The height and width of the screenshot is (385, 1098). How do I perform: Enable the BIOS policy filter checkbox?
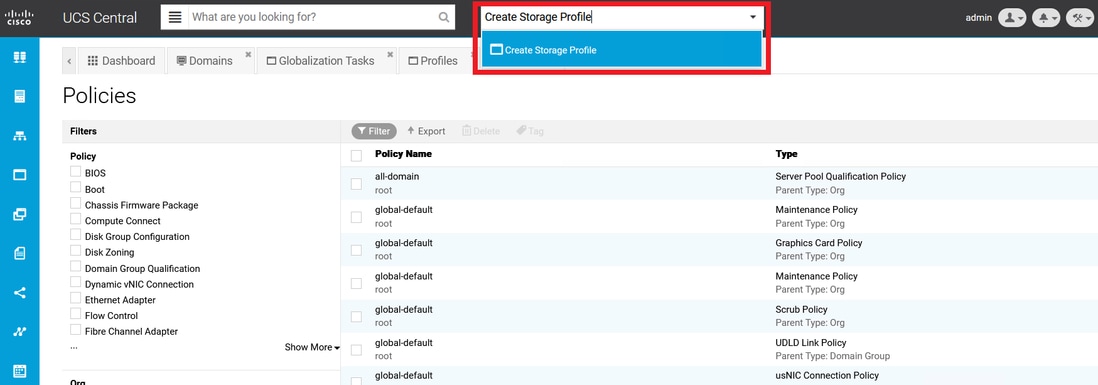point(76,172)
